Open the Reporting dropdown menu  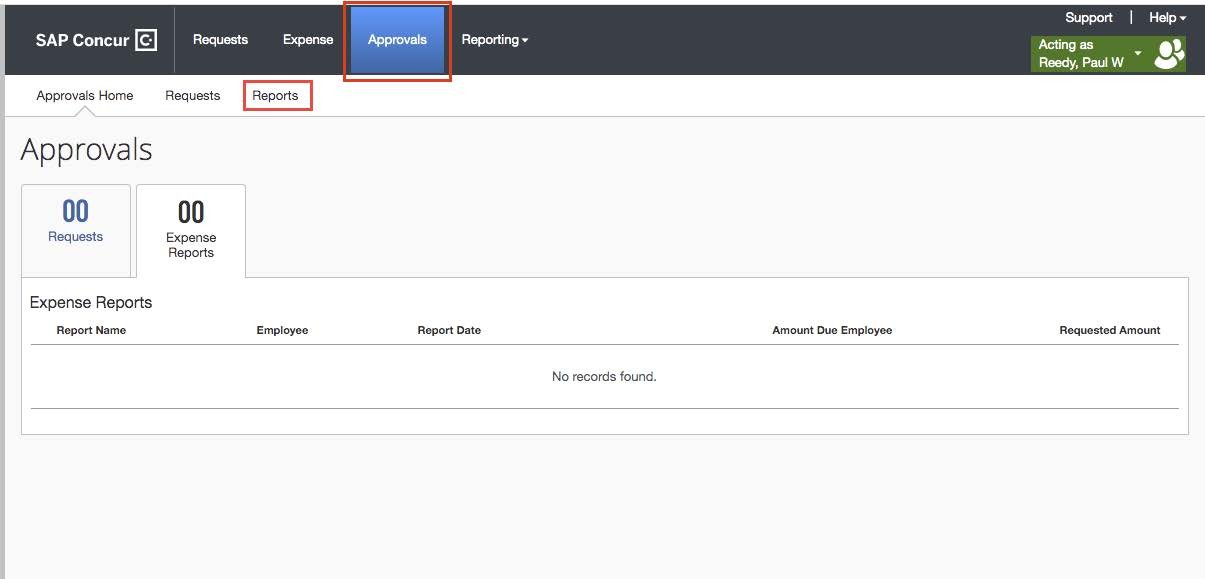pos(494,40)
